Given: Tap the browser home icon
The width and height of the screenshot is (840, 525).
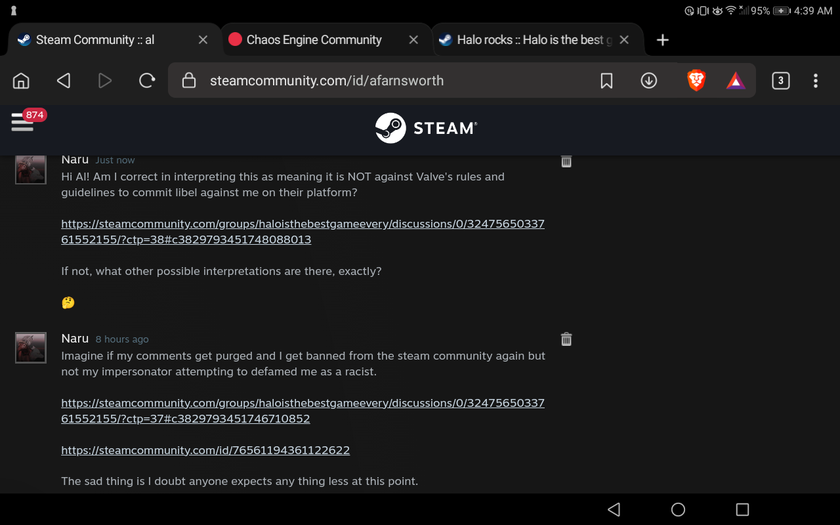Looking at the screenshot, I should [x=21, y=81].
